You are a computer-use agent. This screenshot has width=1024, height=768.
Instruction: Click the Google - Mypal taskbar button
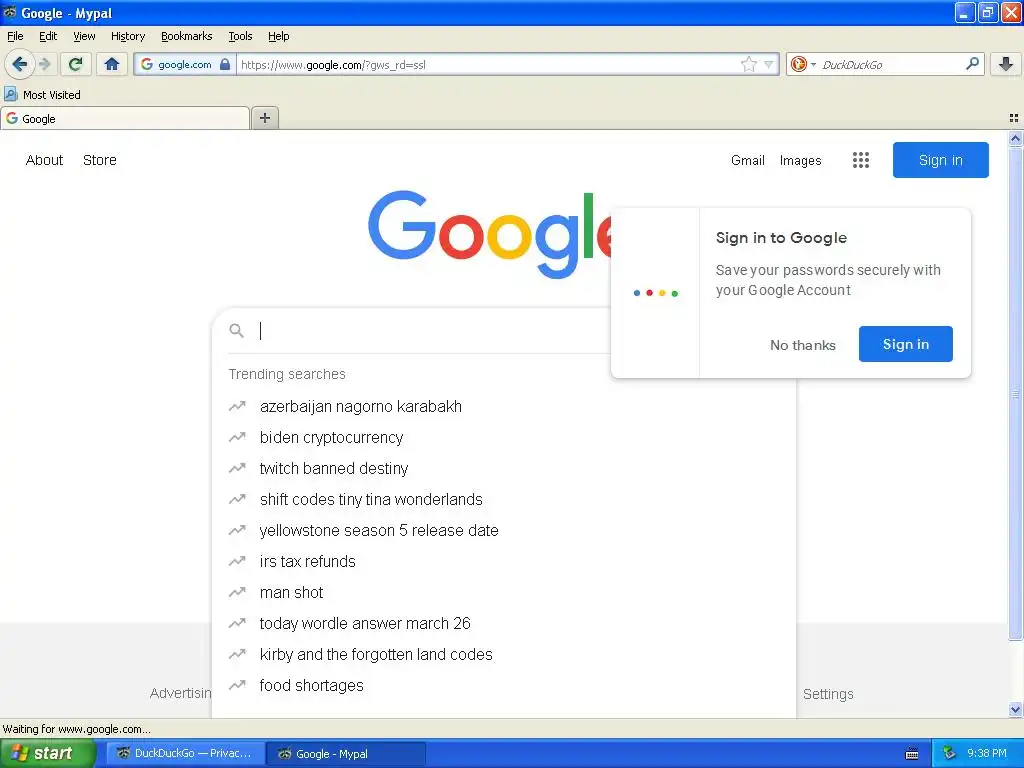click(347, 753)
